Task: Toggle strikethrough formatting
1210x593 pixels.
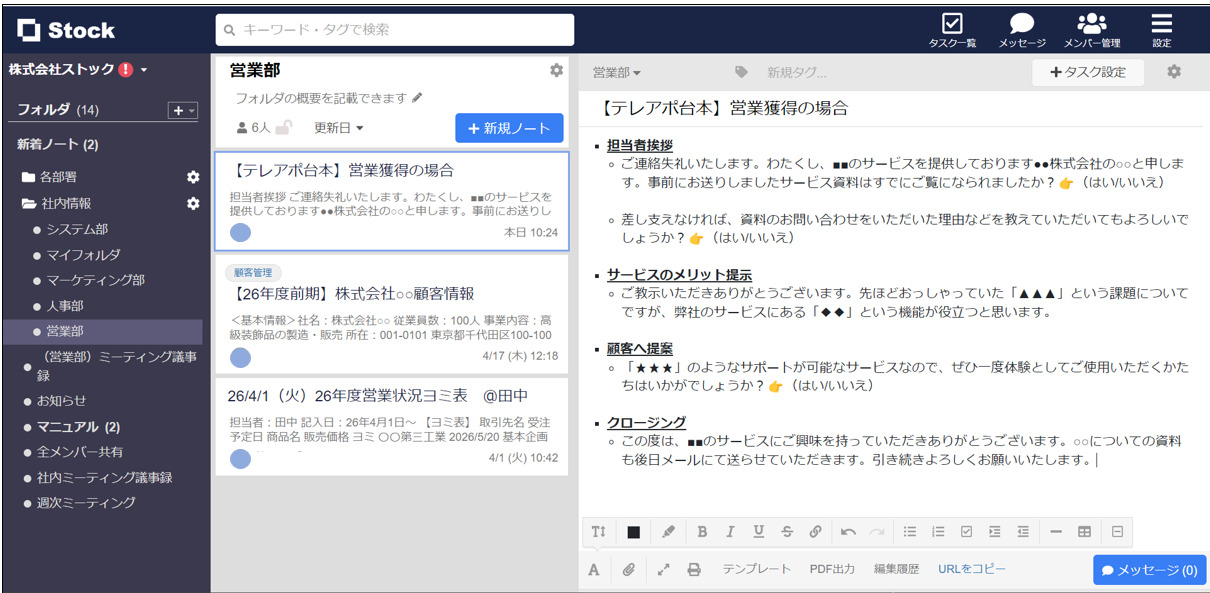Action: 787,532
